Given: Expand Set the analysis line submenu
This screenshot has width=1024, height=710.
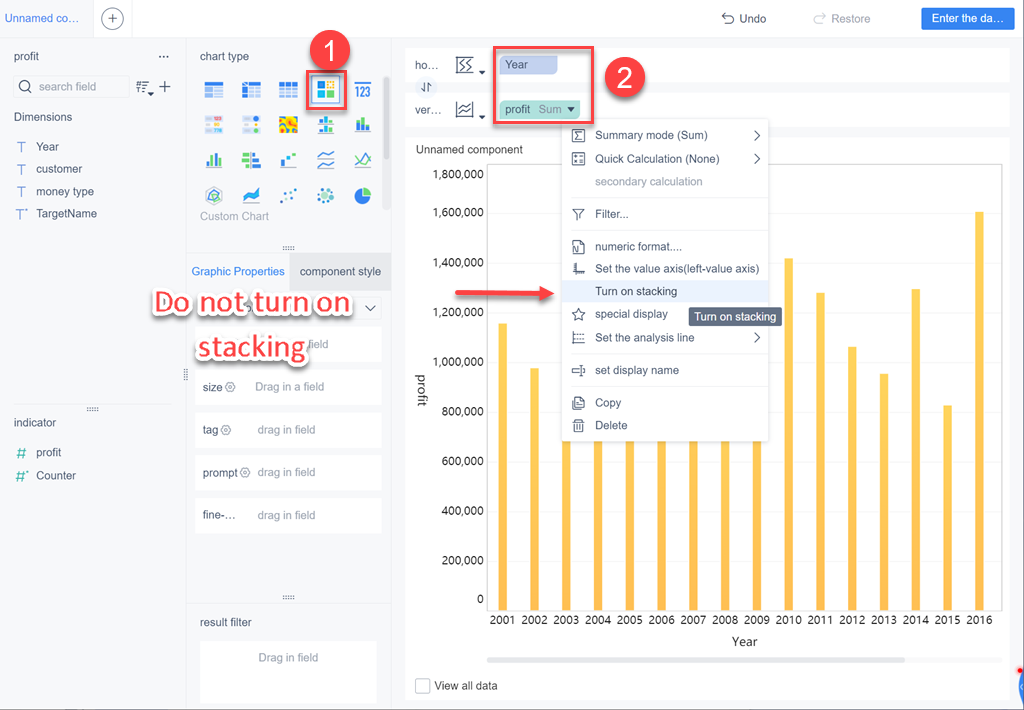Looking at the screenshot, I should (757, 338).
